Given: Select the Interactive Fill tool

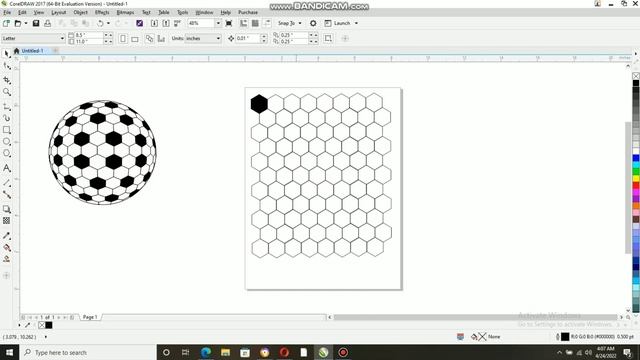Looking at the screenshot, I should (7, 247).
